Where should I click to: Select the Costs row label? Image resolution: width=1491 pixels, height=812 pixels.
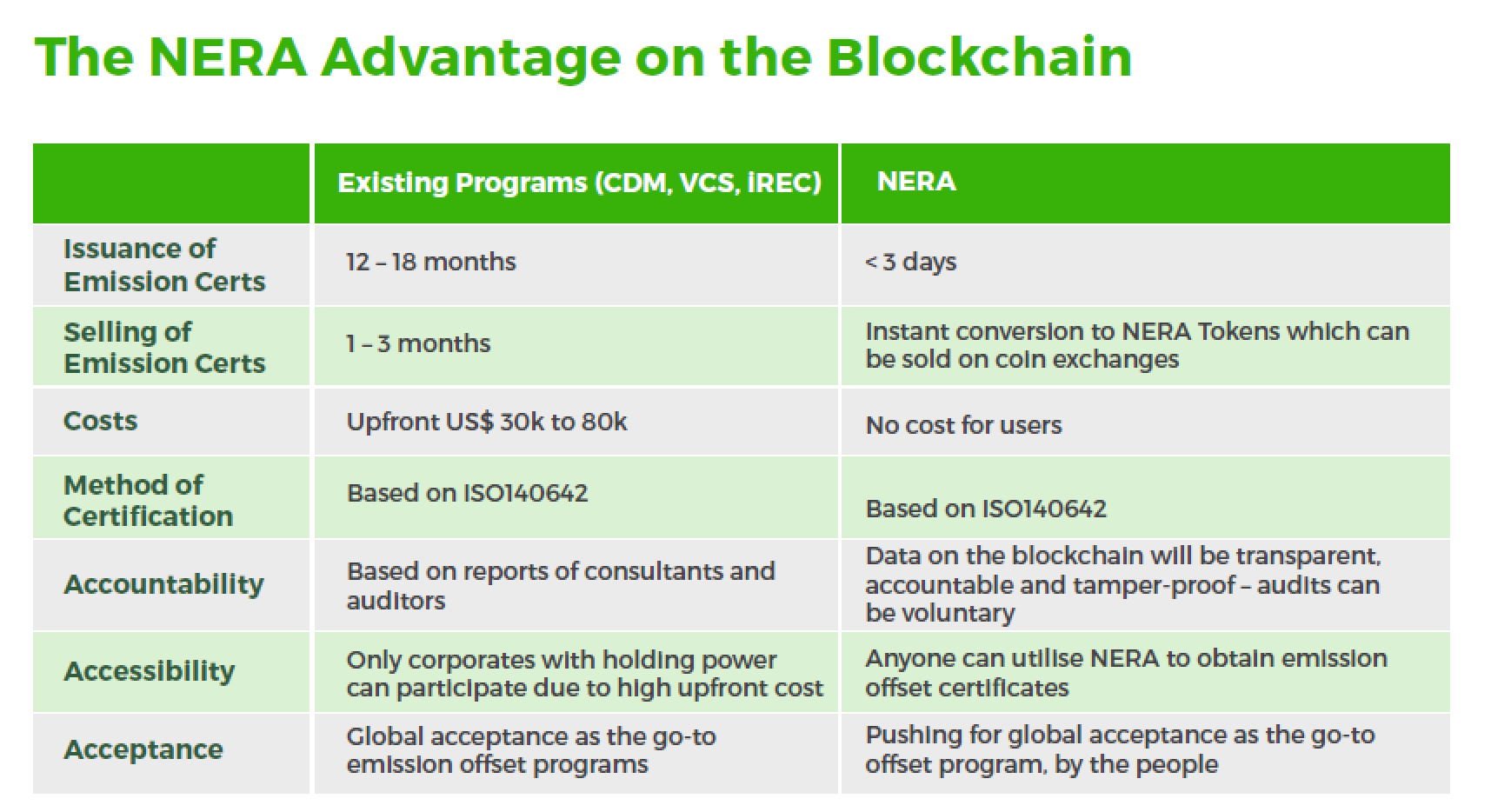101,421
